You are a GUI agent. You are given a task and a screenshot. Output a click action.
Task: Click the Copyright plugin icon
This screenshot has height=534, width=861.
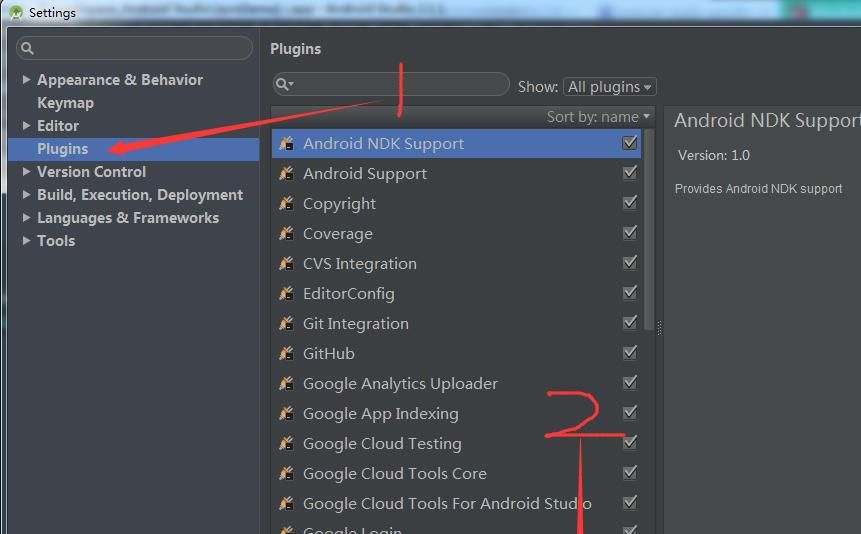[x=286, y=203]
